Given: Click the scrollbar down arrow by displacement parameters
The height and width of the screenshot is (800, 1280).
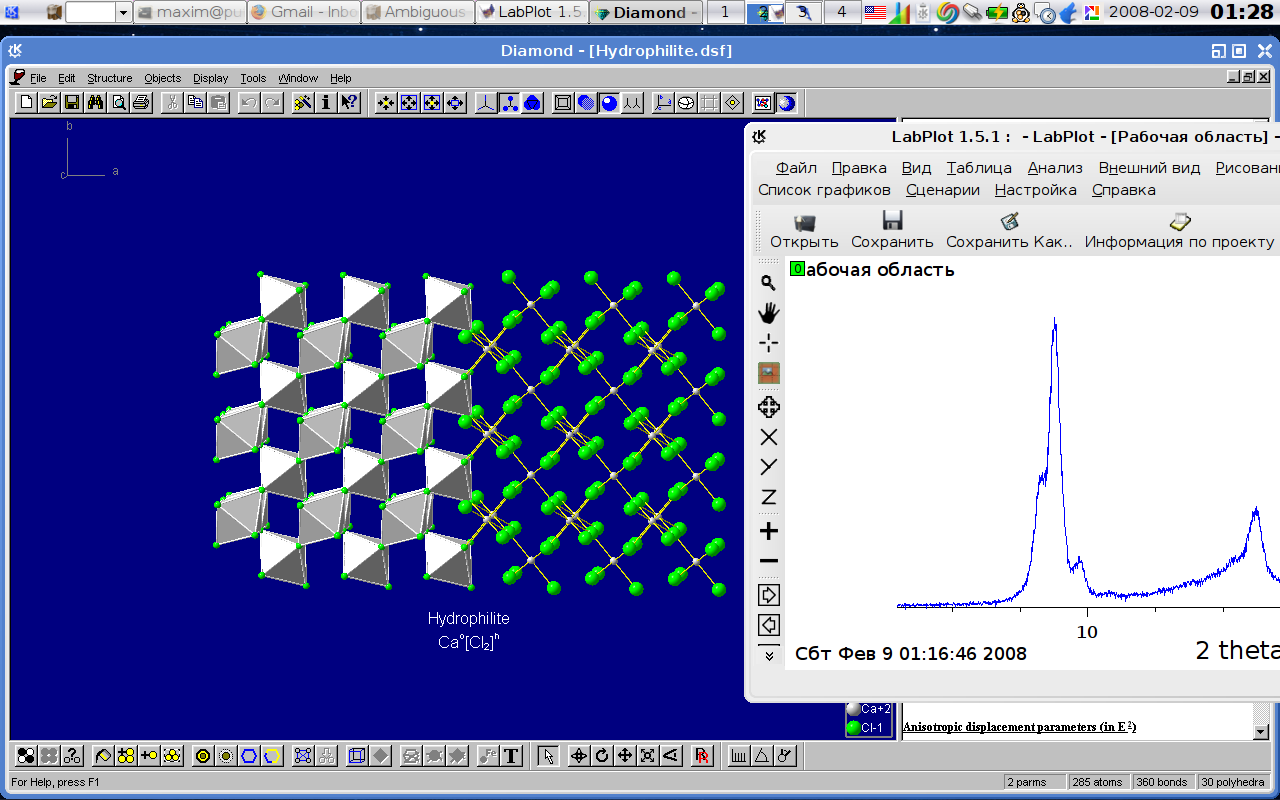Looking at the screenshot, I should click(1260, 731).
